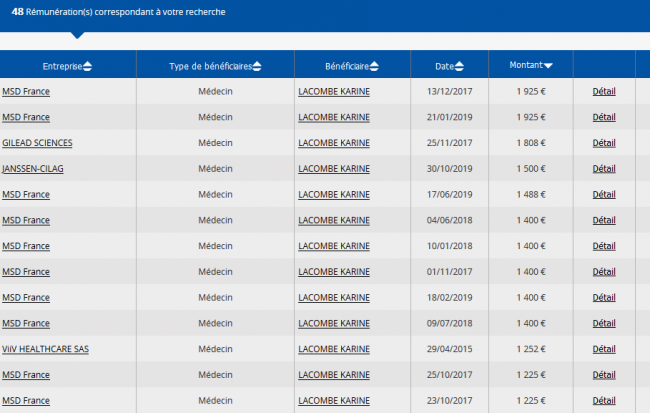Select the 1 500 € amount cell
The width and height of the screenshot is (650, 413).
tap(531, 169)
